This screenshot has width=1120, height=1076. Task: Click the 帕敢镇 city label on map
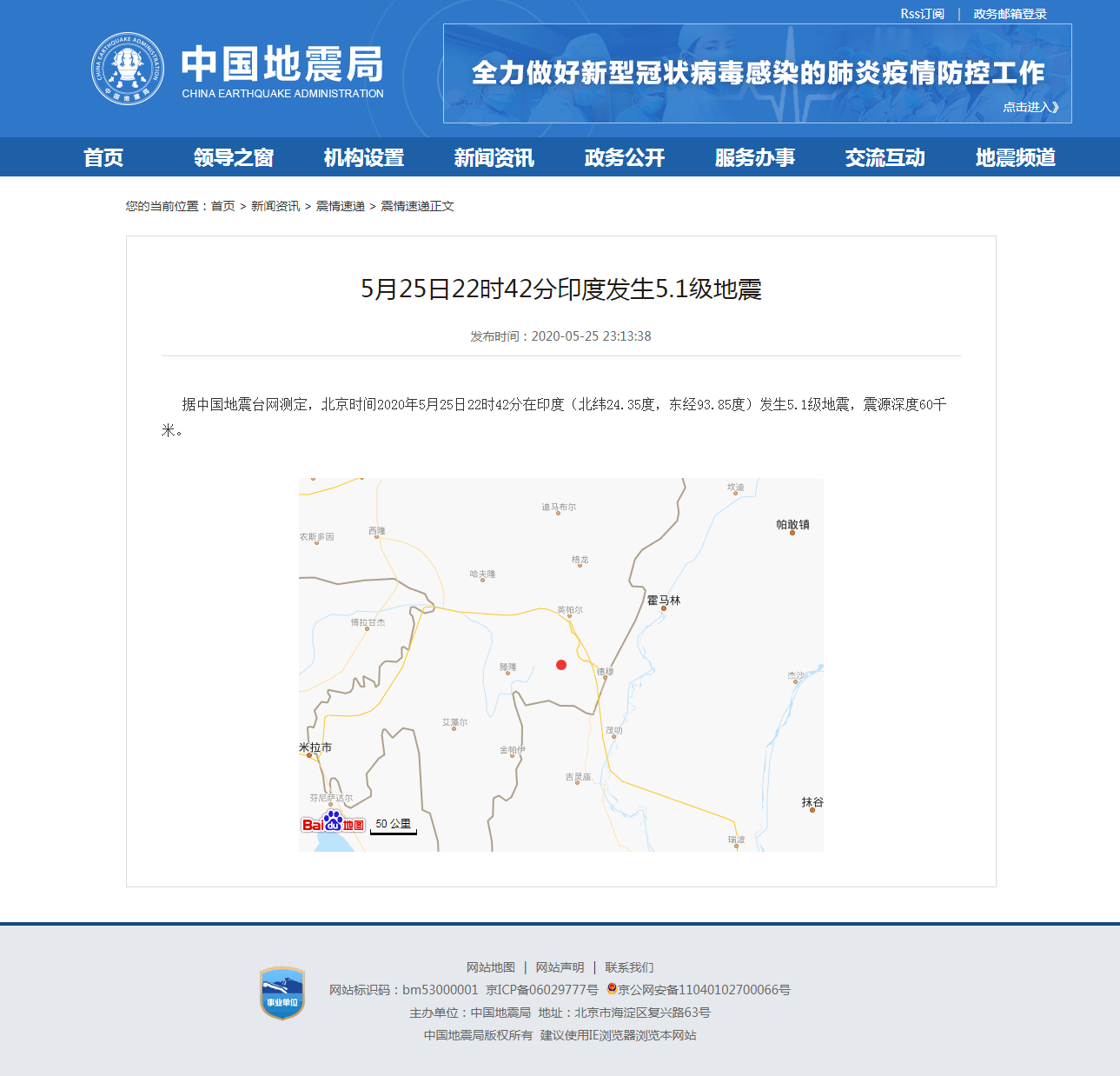coord(792,524)
